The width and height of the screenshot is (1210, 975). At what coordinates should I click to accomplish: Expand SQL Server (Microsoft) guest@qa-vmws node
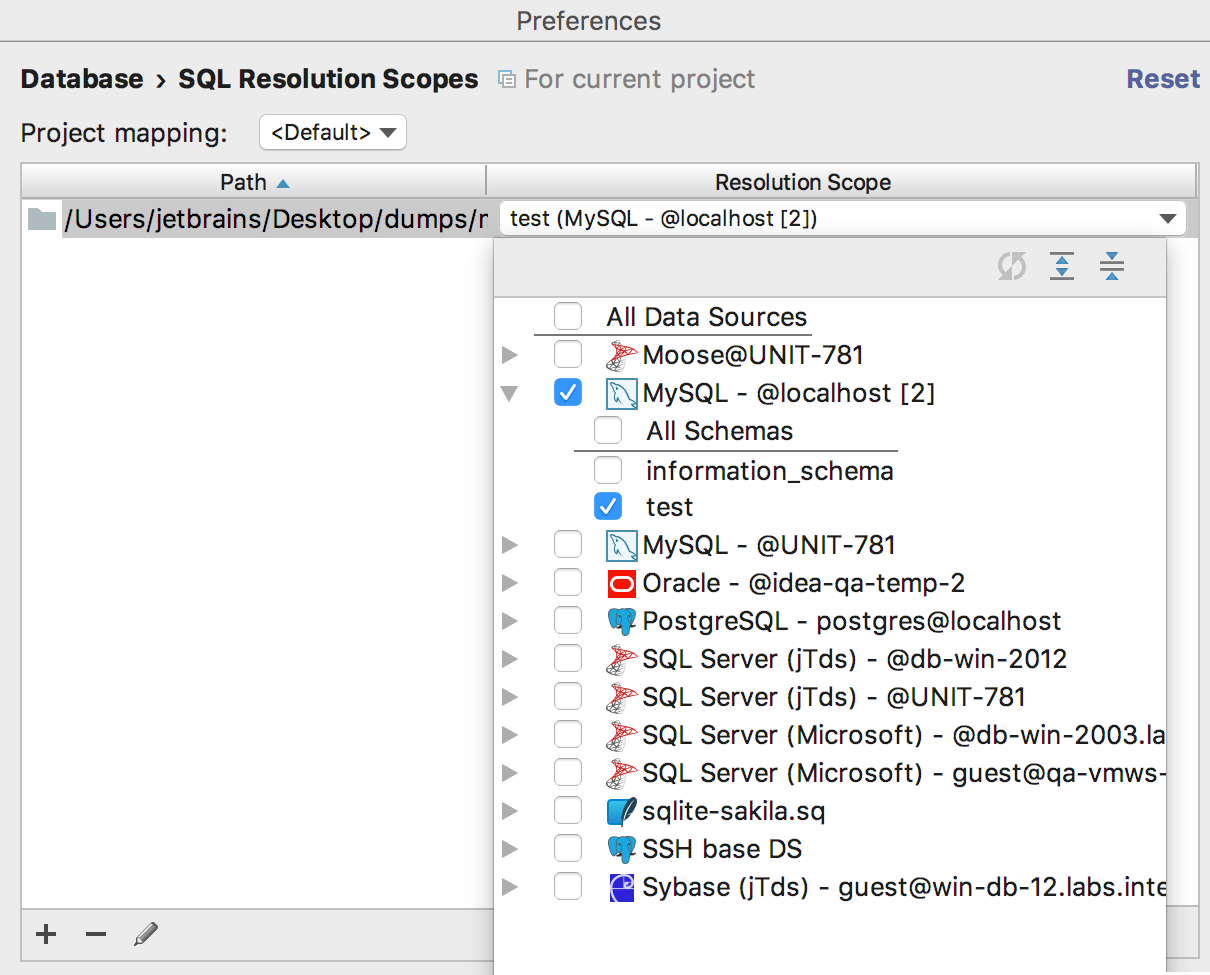510,773
